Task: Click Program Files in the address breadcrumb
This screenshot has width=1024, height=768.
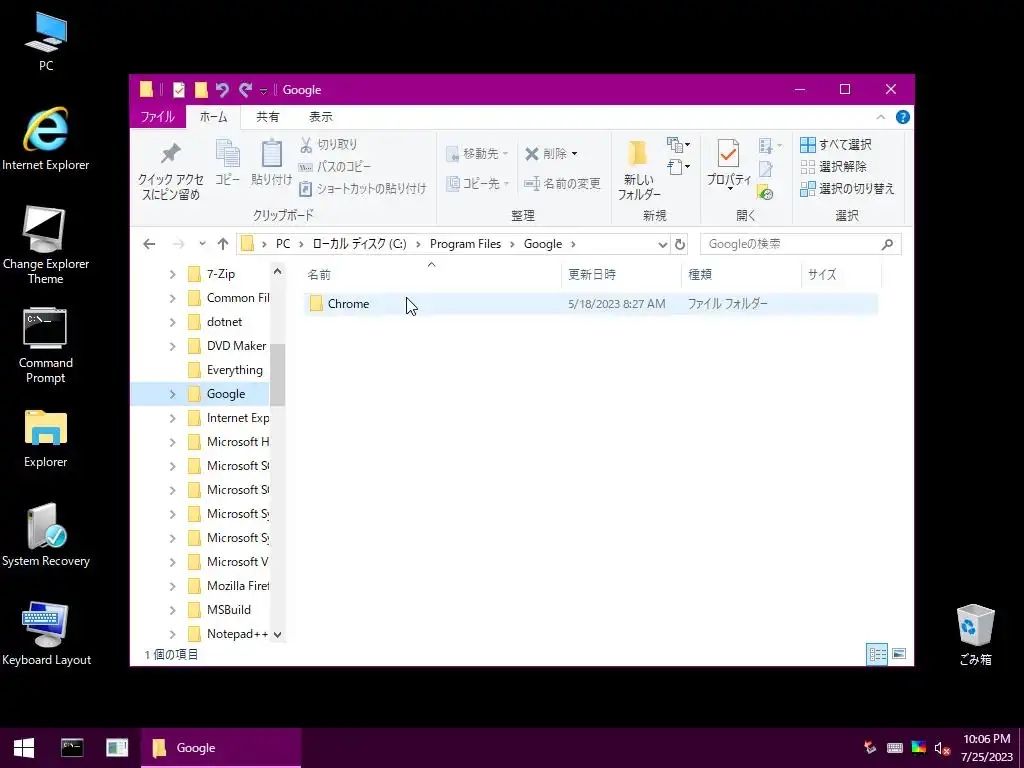Action: (465, 244)
